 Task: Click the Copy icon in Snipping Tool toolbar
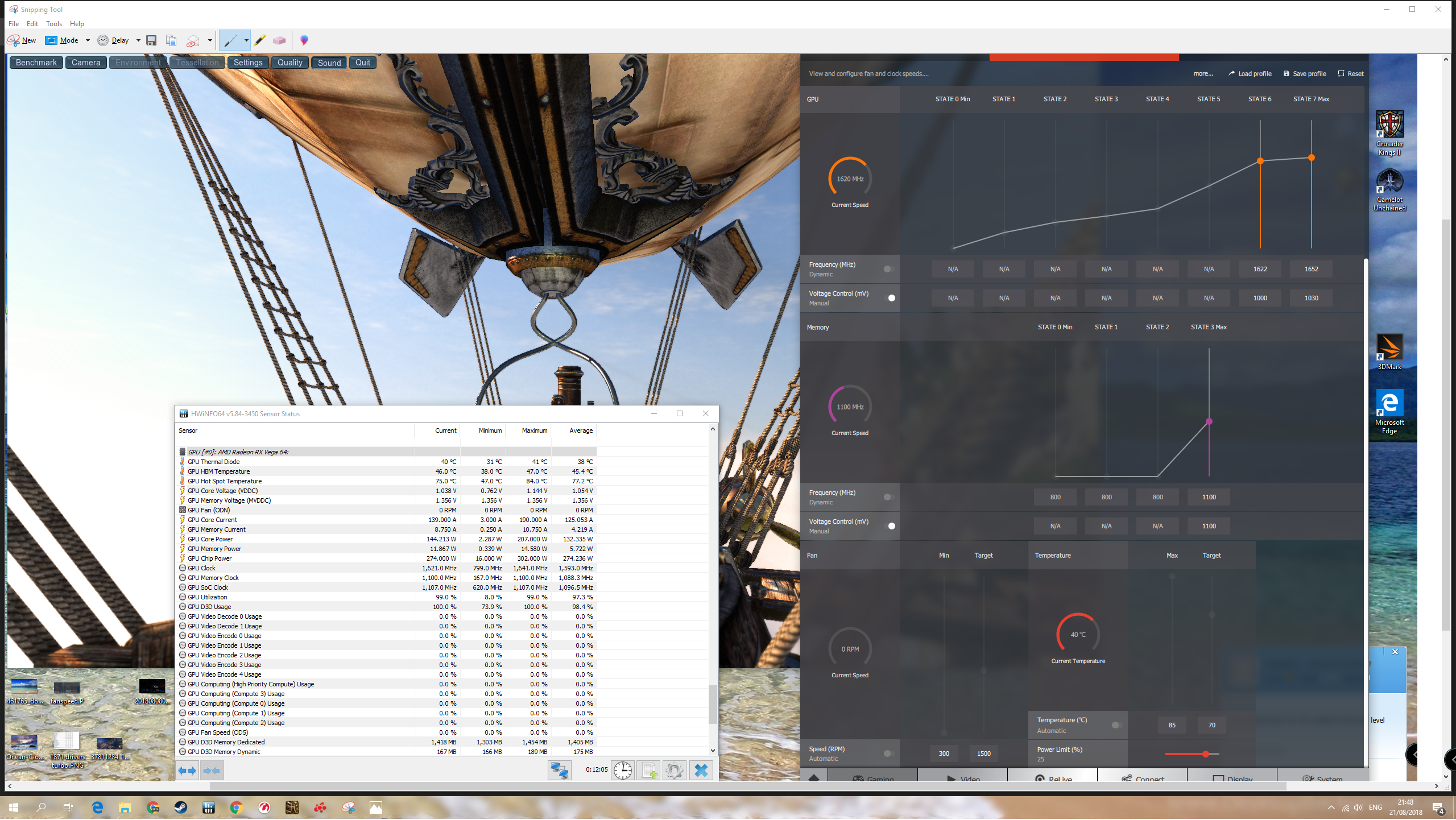click(171, 40)
